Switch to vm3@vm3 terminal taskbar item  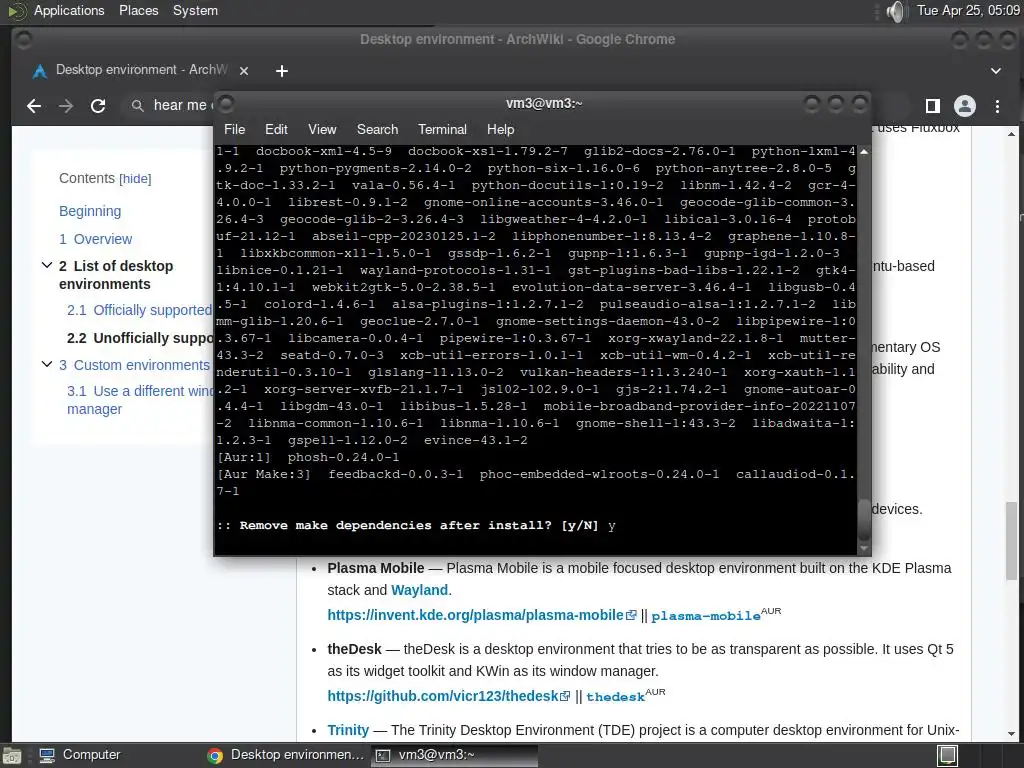[x=455, y=755]
